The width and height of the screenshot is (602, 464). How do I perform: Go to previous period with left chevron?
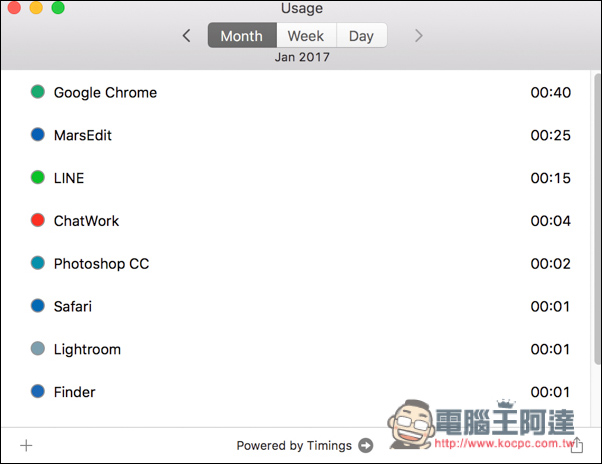187,36
